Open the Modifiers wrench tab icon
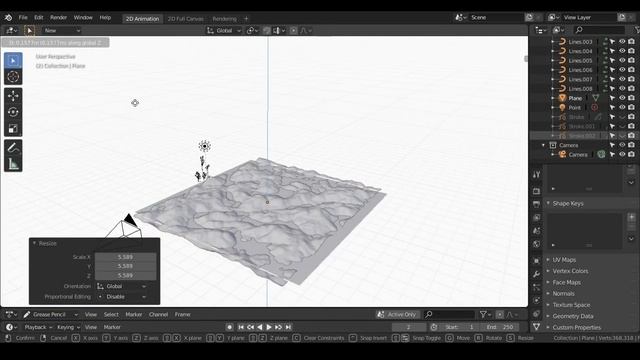Viewport: 640px width, 360px height. click(x=536, y=274)
